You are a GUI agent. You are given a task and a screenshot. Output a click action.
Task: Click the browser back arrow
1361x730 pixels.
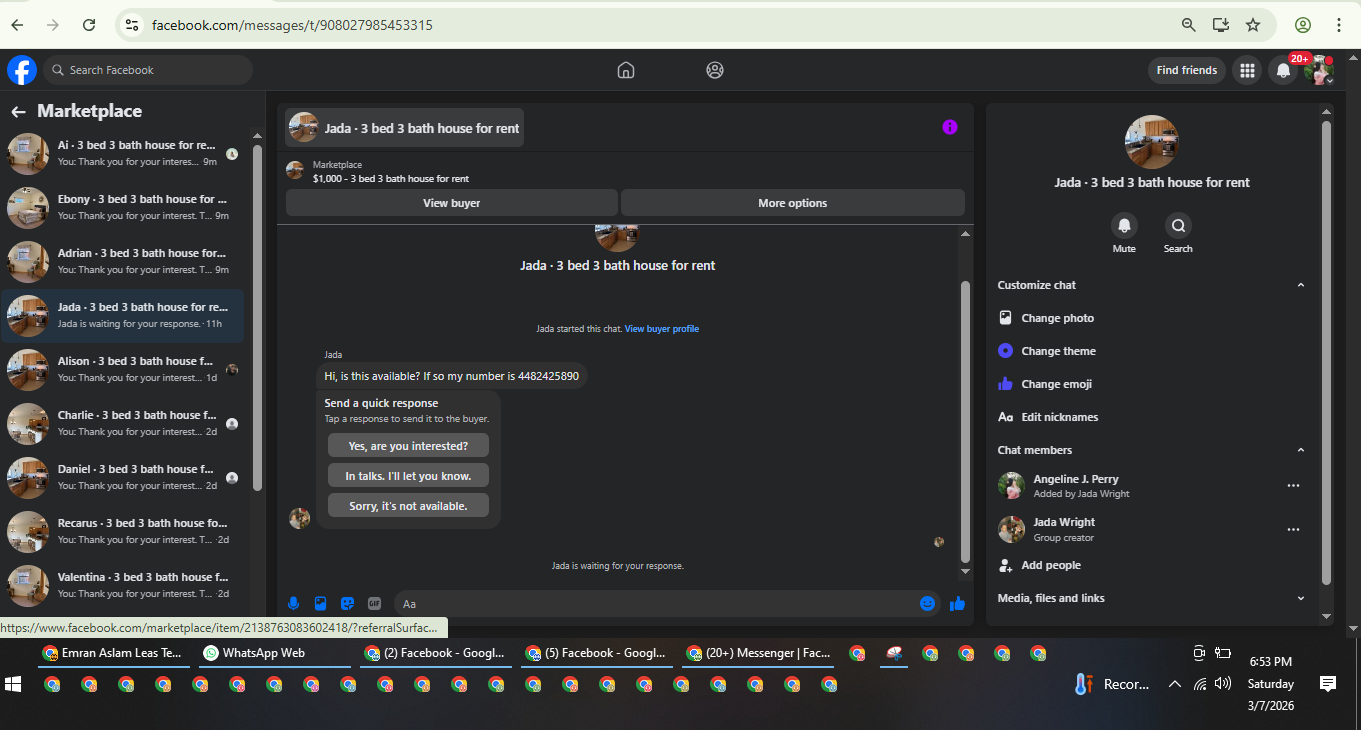click(17, 25)
